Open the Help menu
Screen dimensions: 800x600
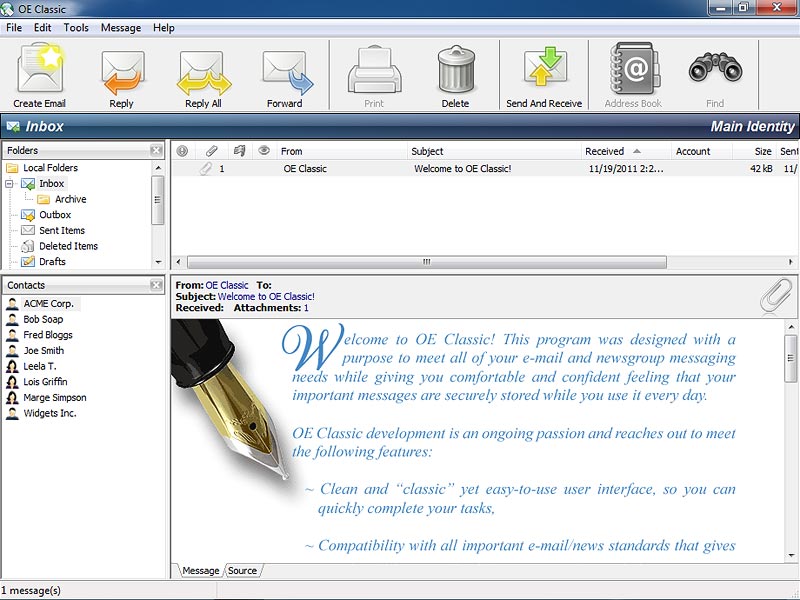click(164, 28)
